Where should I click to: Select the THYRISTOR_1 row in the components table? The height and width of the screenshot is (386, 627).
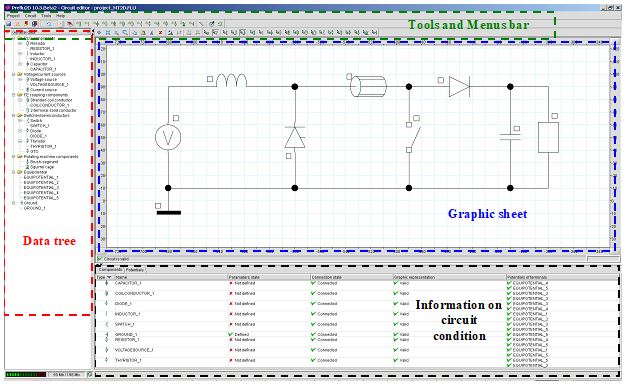click(356, 360)
